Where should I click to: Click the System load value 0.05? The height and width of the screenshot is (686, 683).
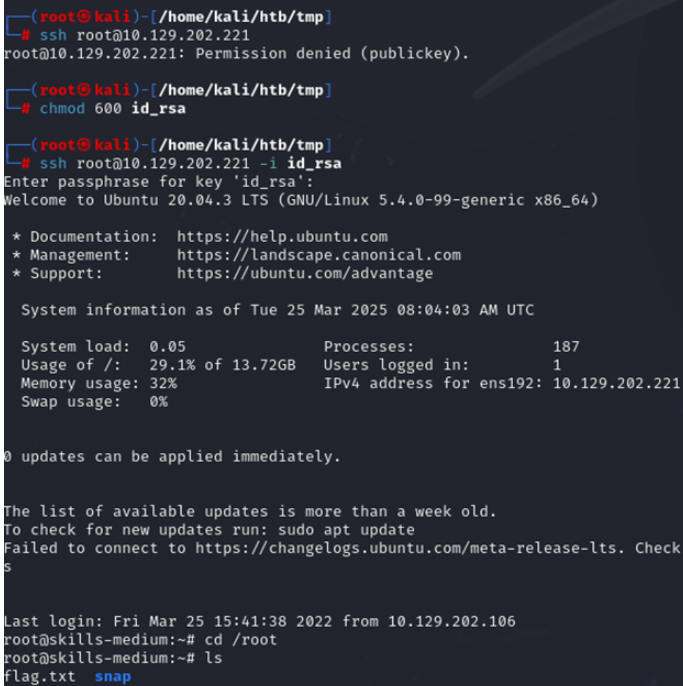[167, 346]
